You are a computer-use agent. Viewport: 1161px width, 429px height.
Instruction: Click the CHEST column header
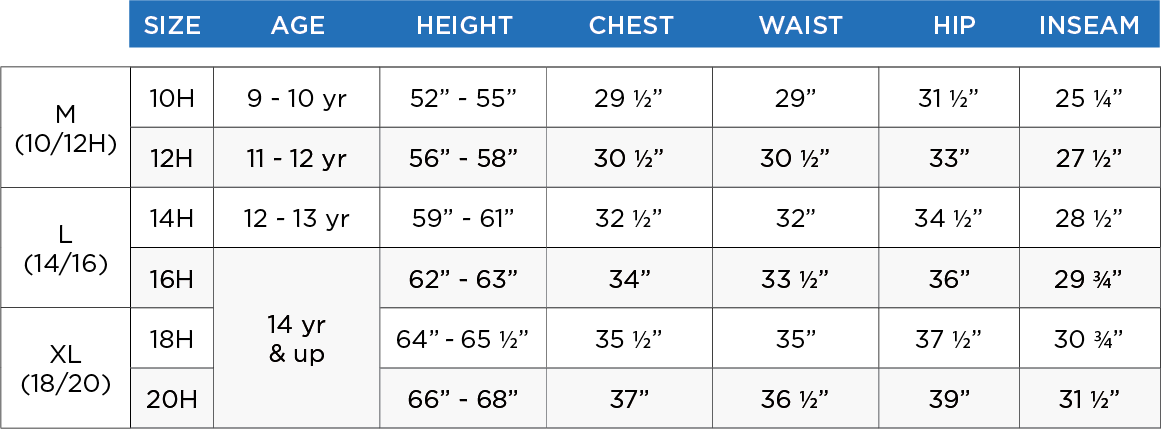point(631,25)
